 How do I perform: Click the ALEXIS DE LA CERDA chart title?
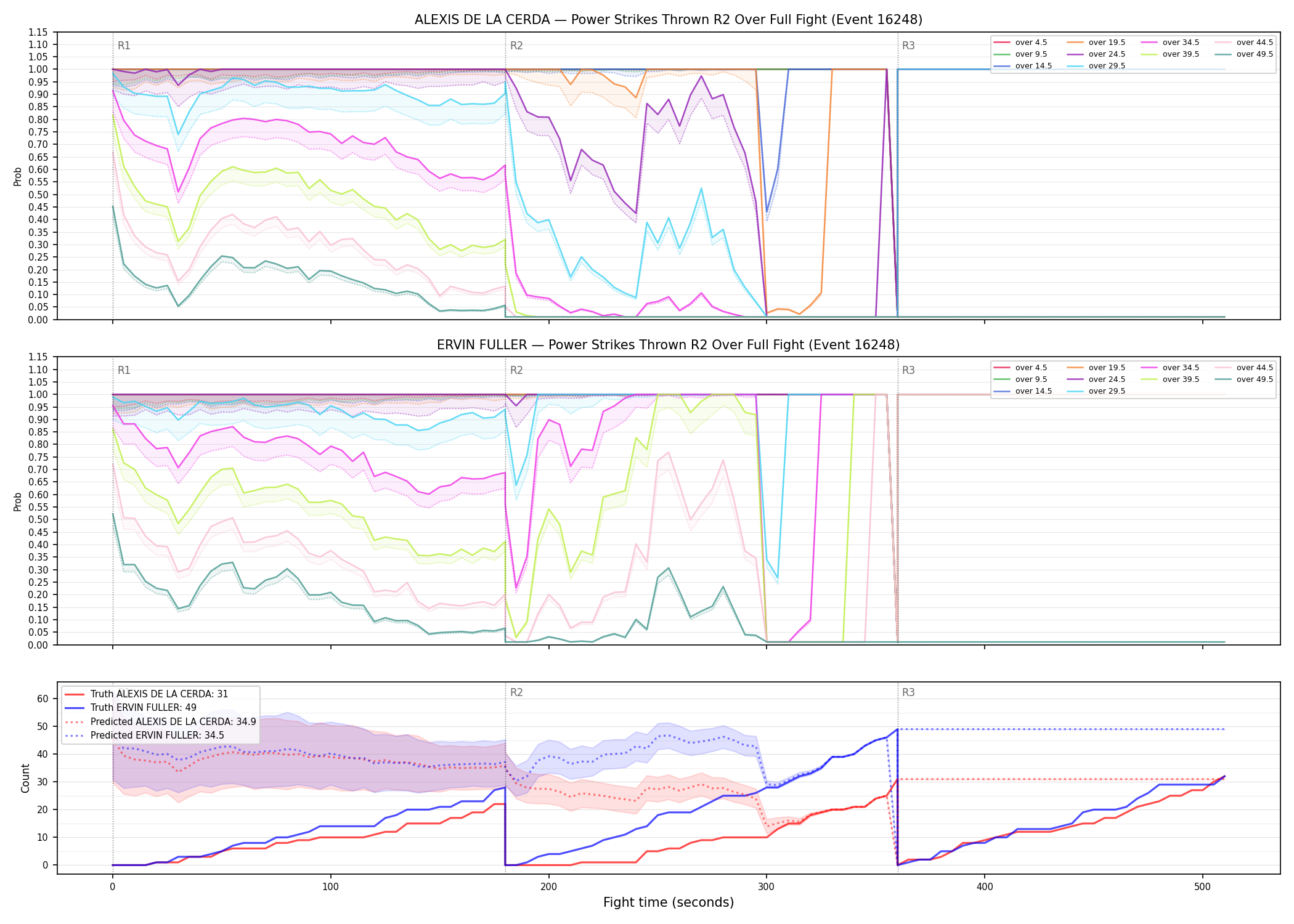pyautogui.click(x=669, y=20)
